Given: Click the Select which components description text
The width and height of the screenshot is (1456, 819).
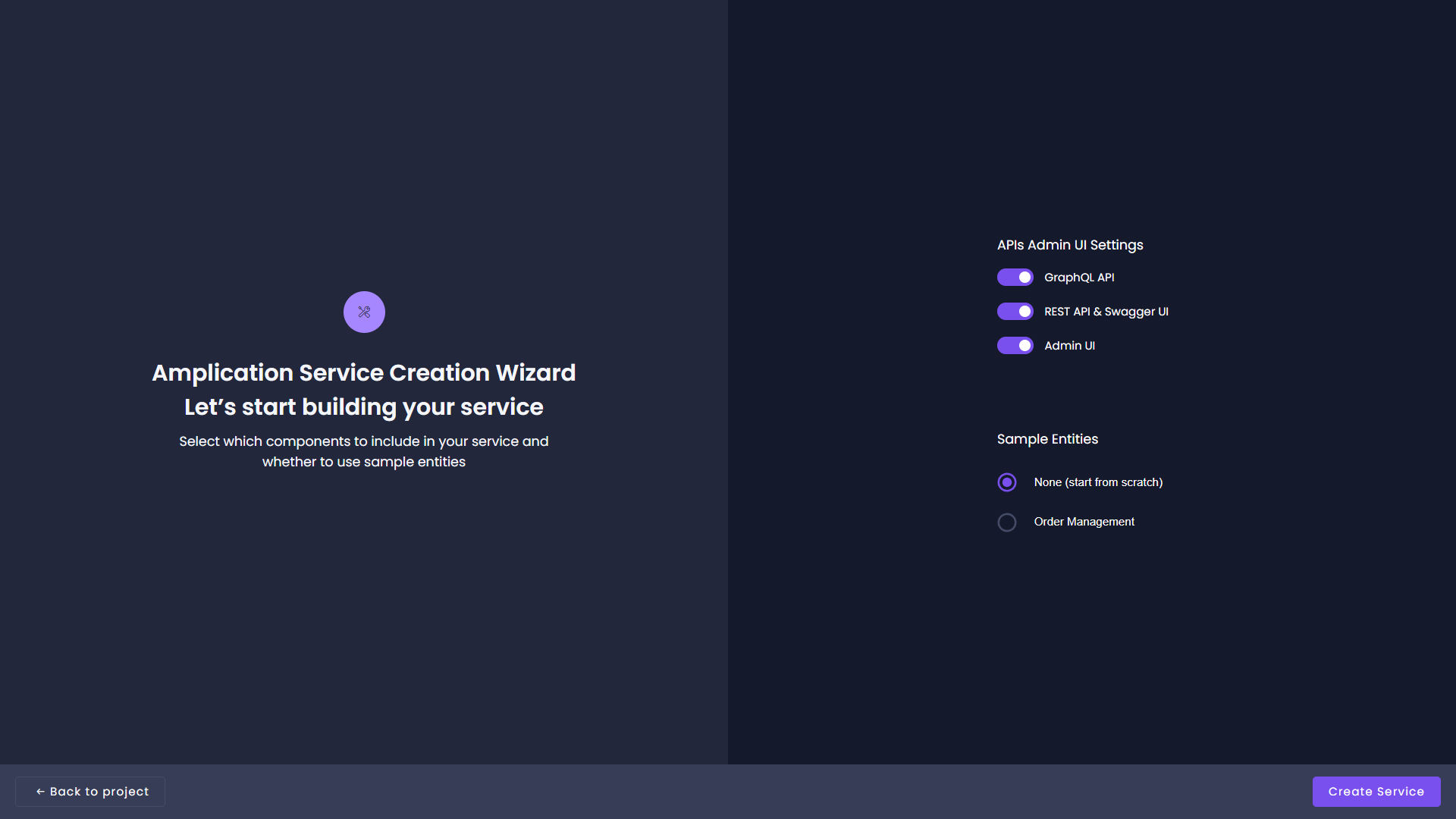Looking at the screenshot, I should 363,441.
